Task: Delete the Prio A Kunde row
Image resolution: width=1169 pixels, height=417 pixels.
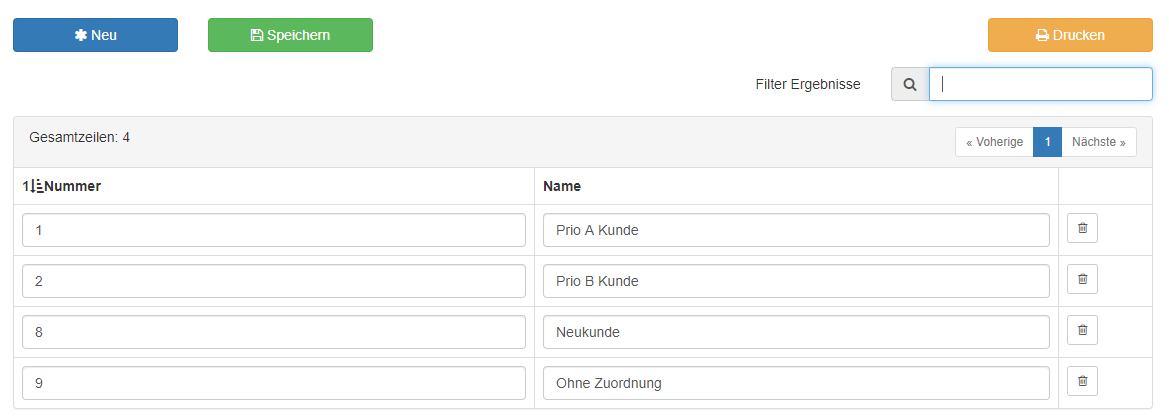Action: tap(1082, 228)
